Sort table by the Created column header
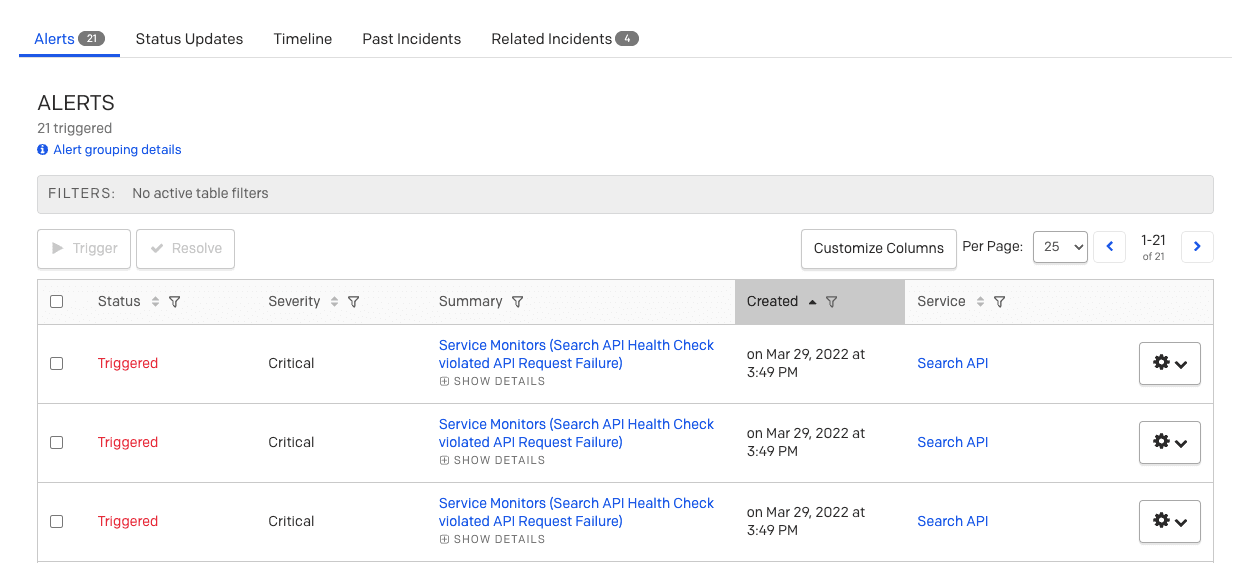1251x563 pixels. pos(773,302)
